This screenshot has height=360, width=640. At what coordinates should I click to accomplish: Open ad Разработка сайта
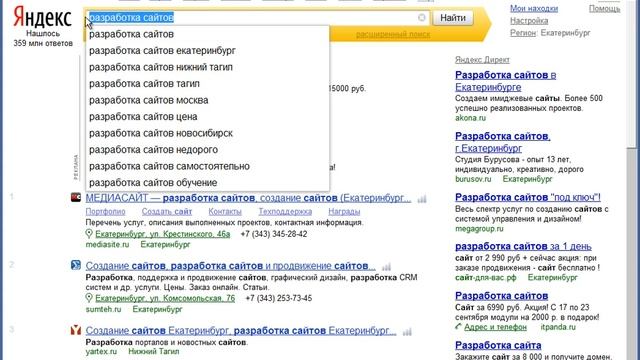point(498,345)
